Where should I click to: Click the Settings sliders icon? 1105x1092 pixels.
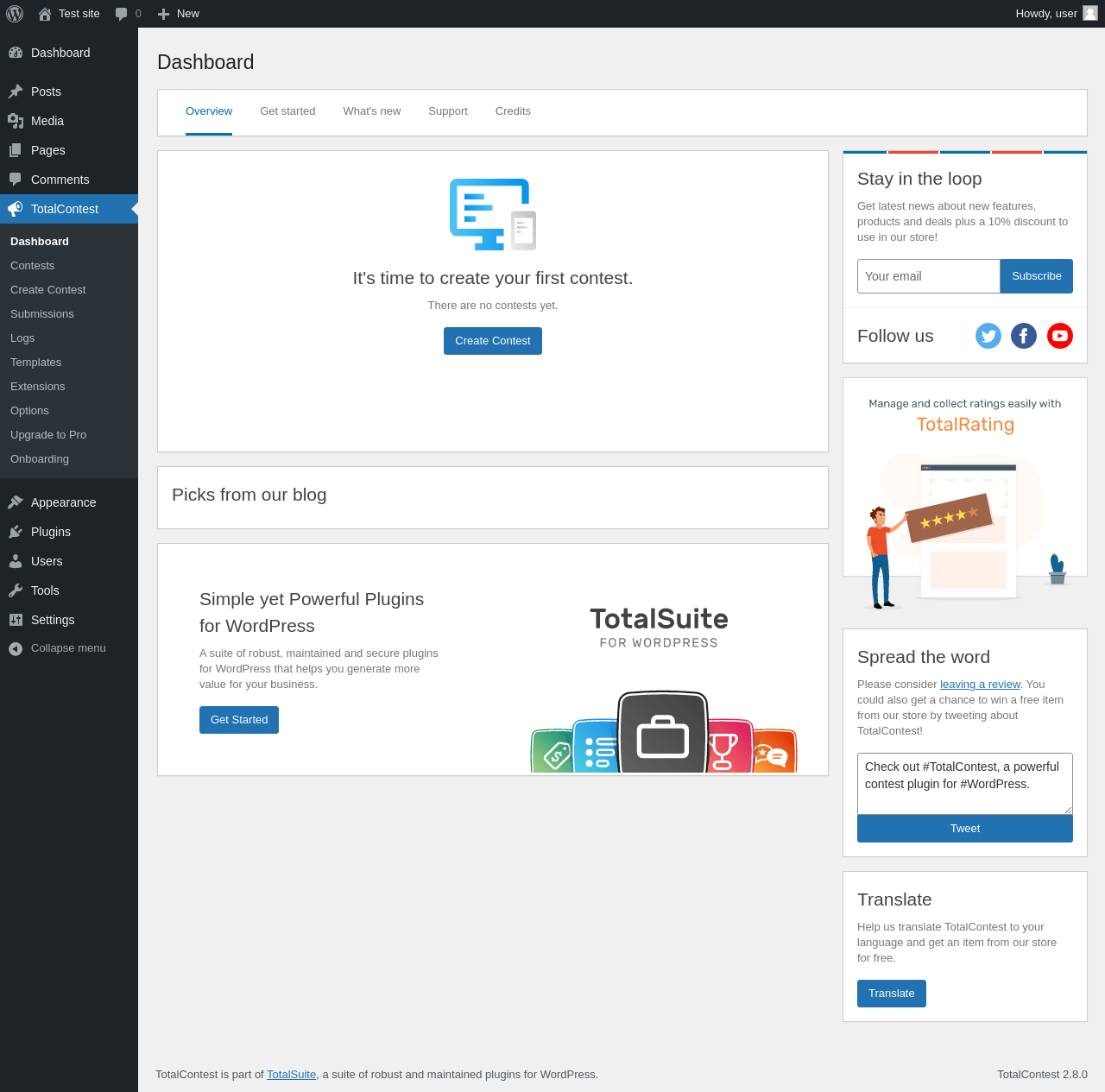pos(16,620)
